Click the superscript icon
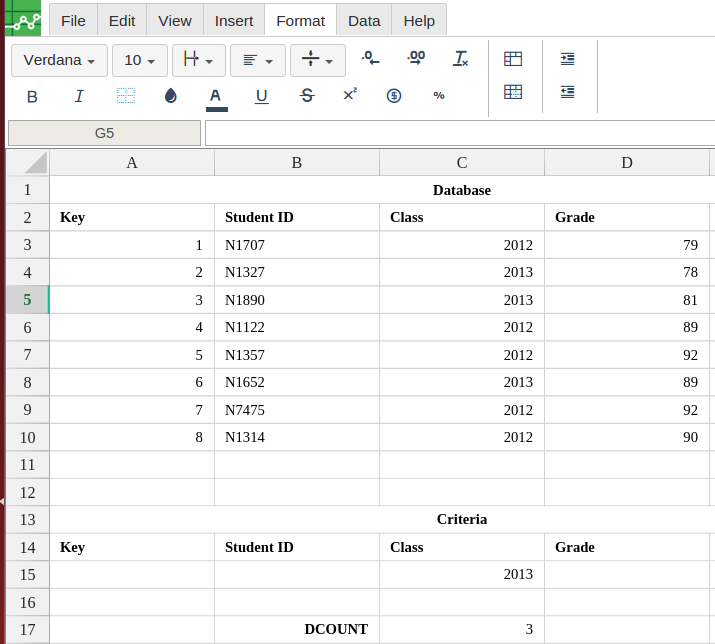Screen dimensions: 715x644 point(350,95)
